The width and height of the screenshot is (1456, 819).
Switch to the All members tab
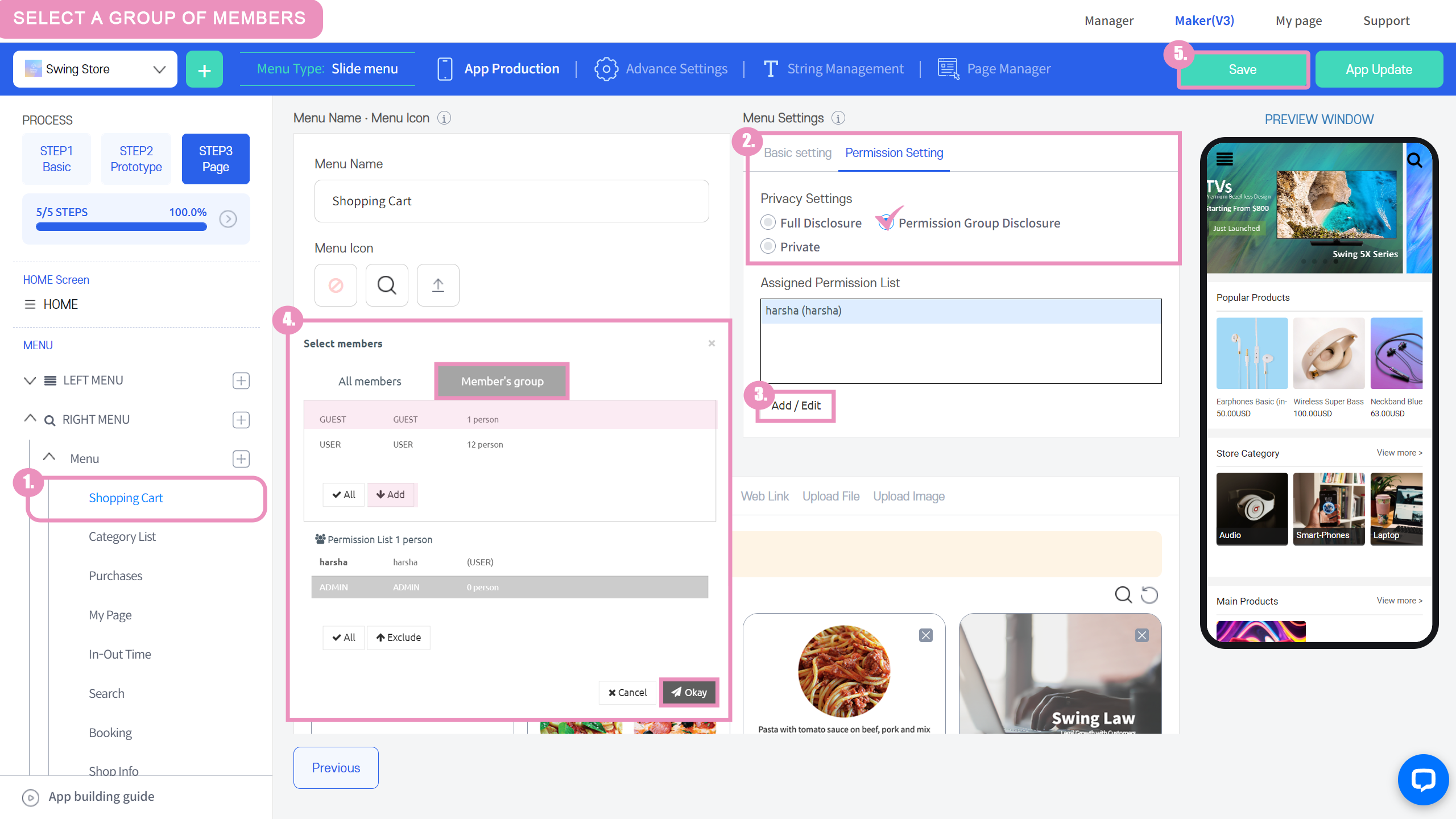click(370, 381)
